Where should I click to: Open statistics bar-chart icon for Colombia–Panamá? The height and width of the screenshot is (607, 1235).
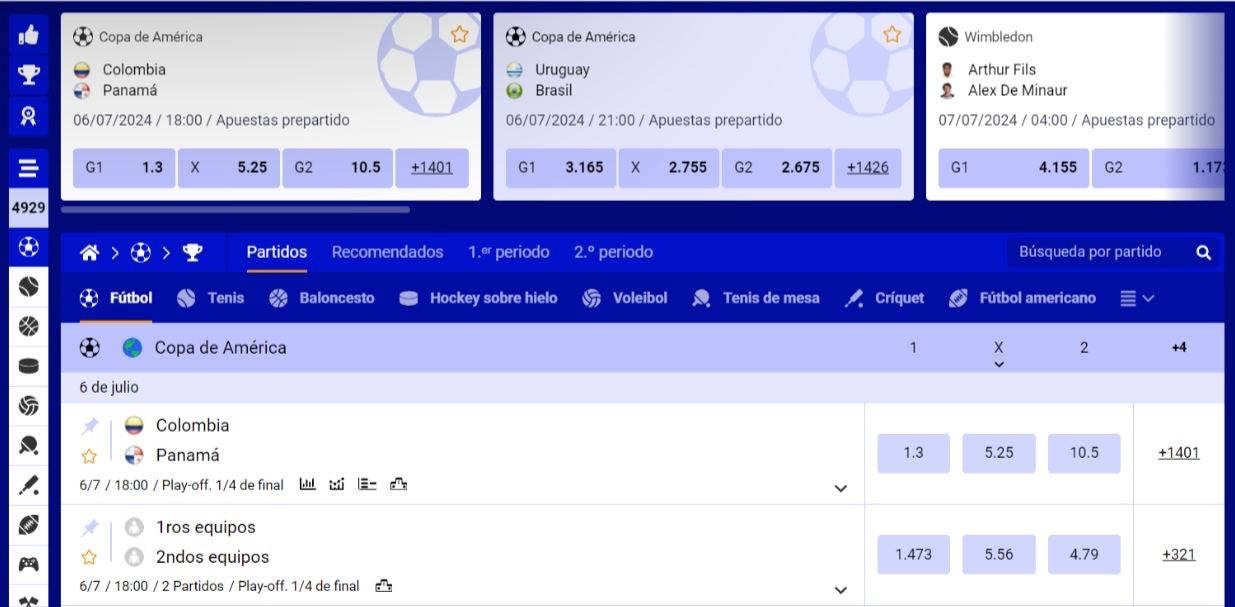[308, 484]
